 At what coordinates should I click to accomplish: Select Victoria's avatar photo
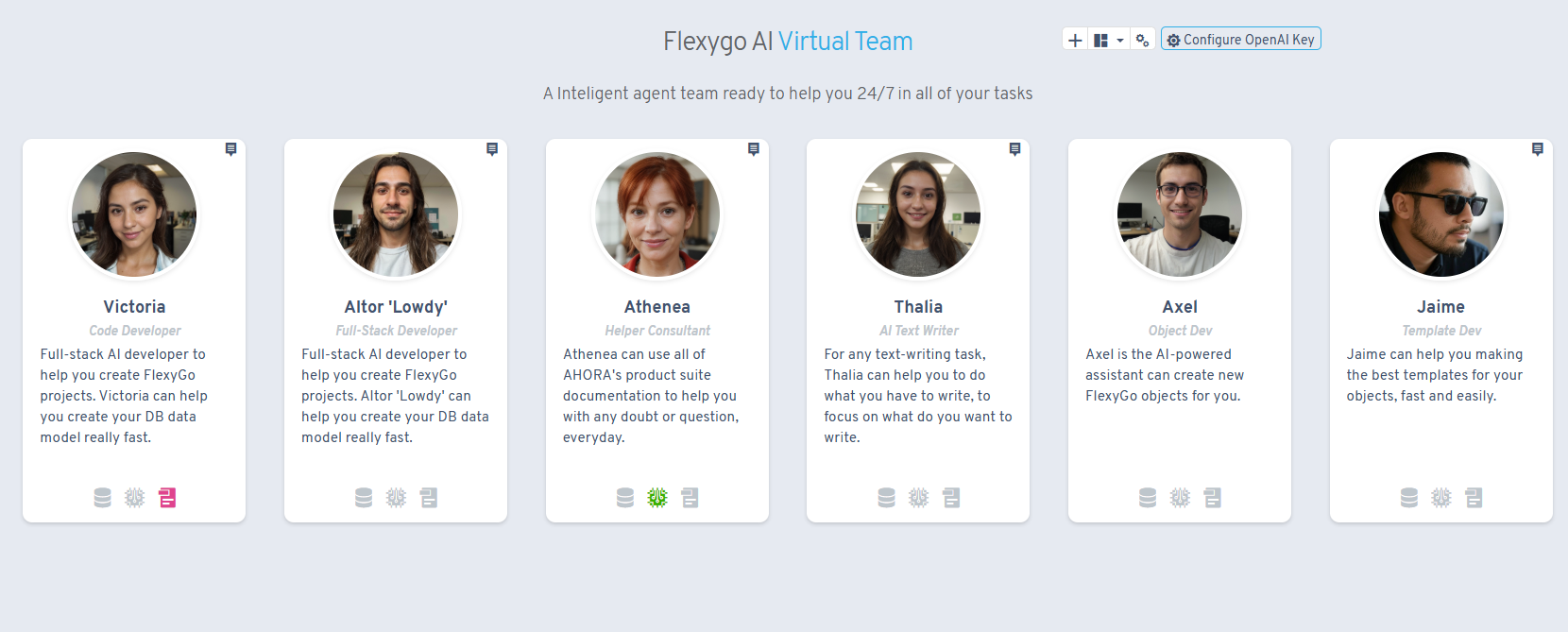[134, 214]
